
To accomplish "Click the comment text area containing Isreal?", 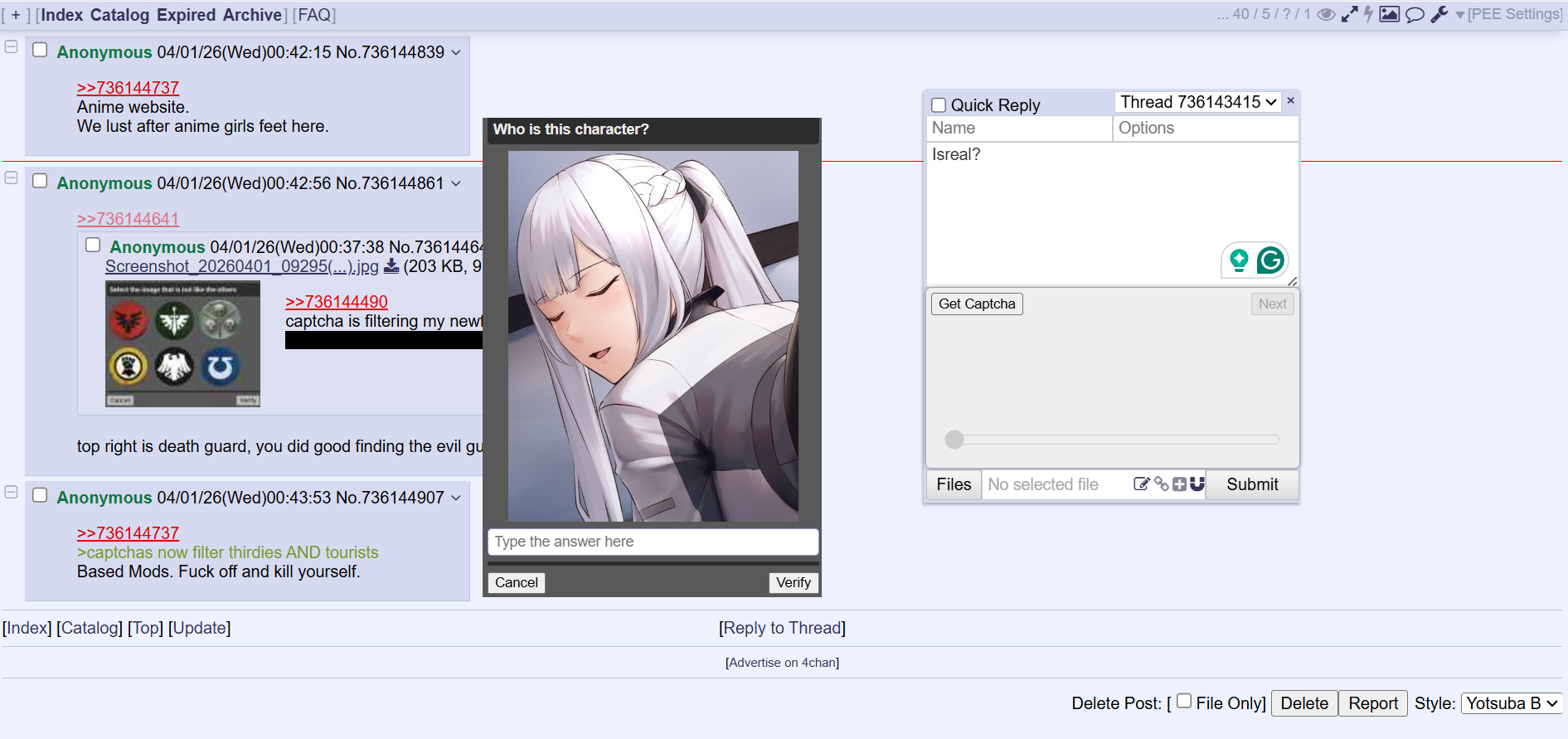I will coord(1112,214).
